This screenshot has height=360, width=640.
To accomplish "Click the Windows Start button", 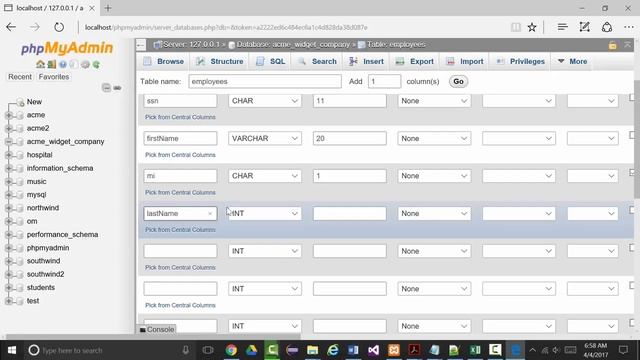I will 12,350.
